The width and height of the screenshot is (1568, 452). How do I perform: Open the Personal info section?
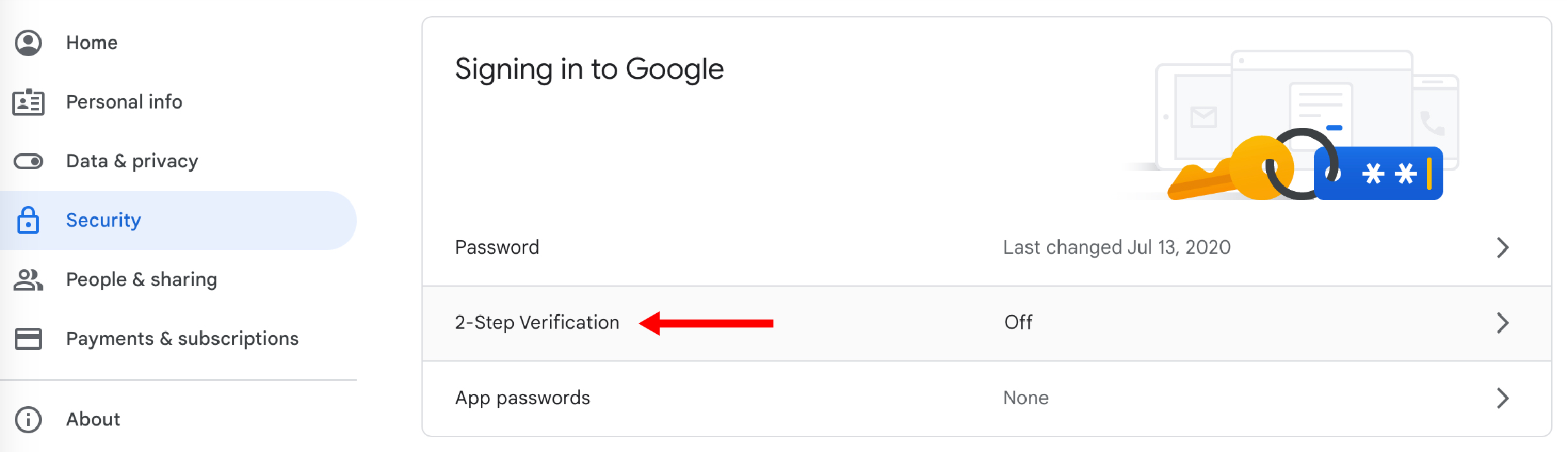124,102
